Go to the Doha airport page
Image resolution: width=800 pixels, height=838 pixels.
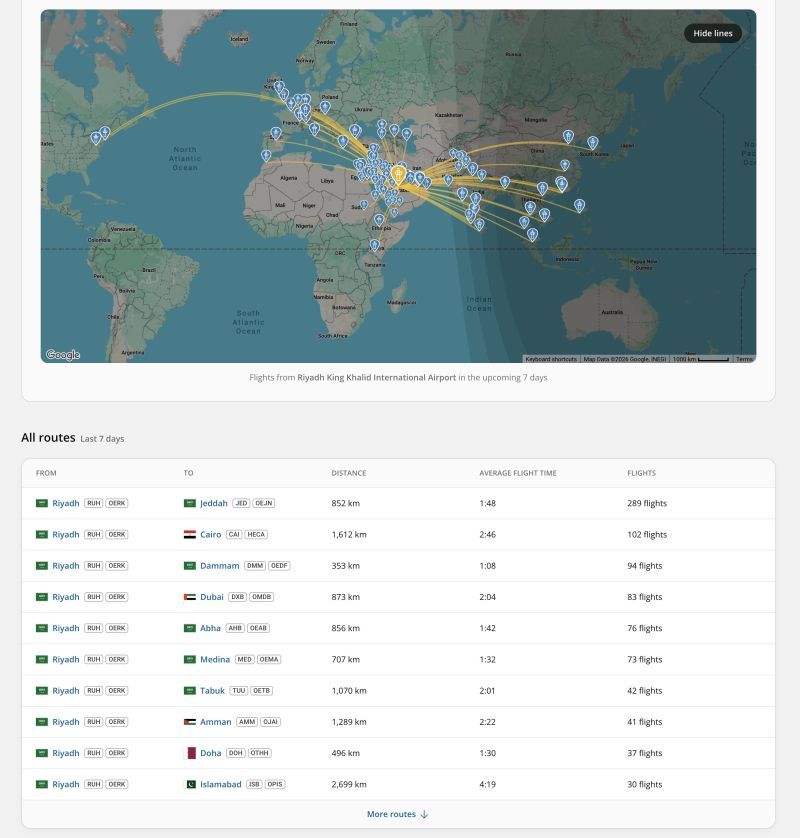(x=211, y=753)
